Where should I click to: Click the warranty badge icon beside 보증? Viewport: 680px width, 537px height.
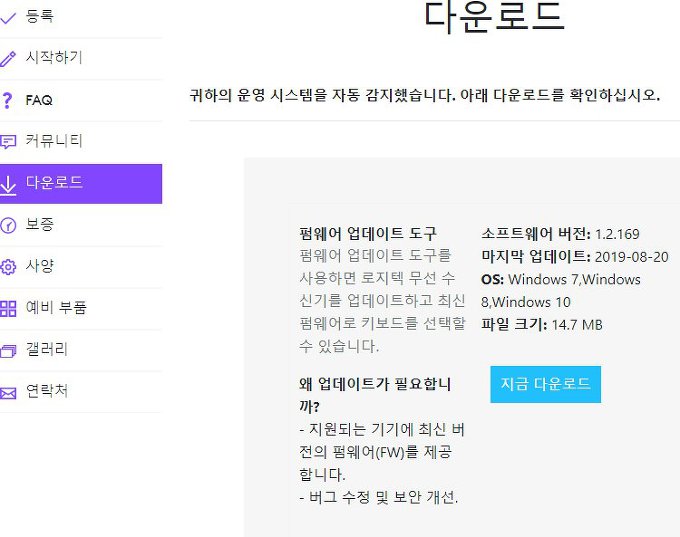tap(8, 225)
